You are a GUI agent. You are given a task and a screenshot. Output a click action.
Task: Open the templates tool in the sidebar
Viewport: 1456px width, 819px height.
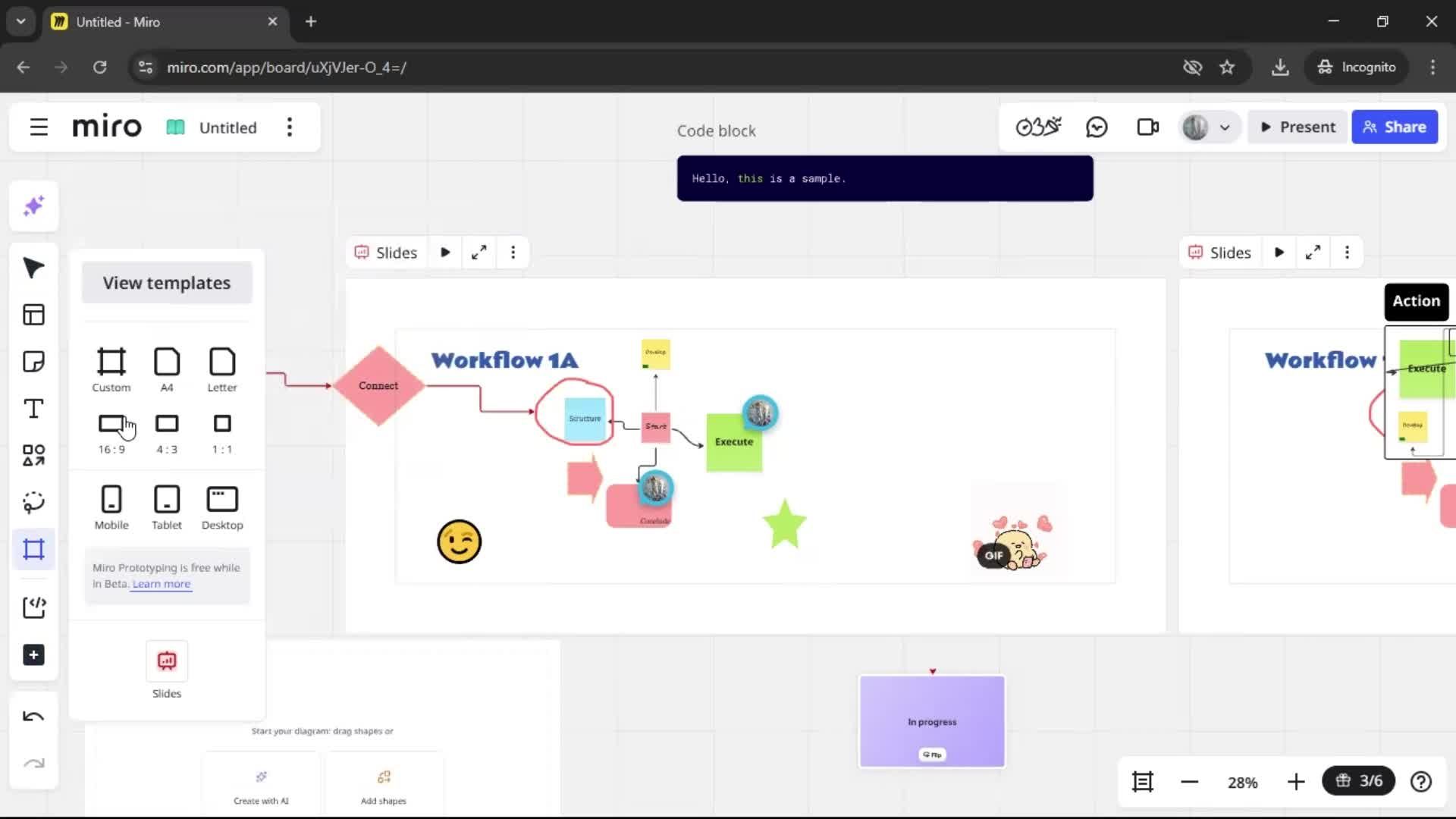[x=33, y=315]
